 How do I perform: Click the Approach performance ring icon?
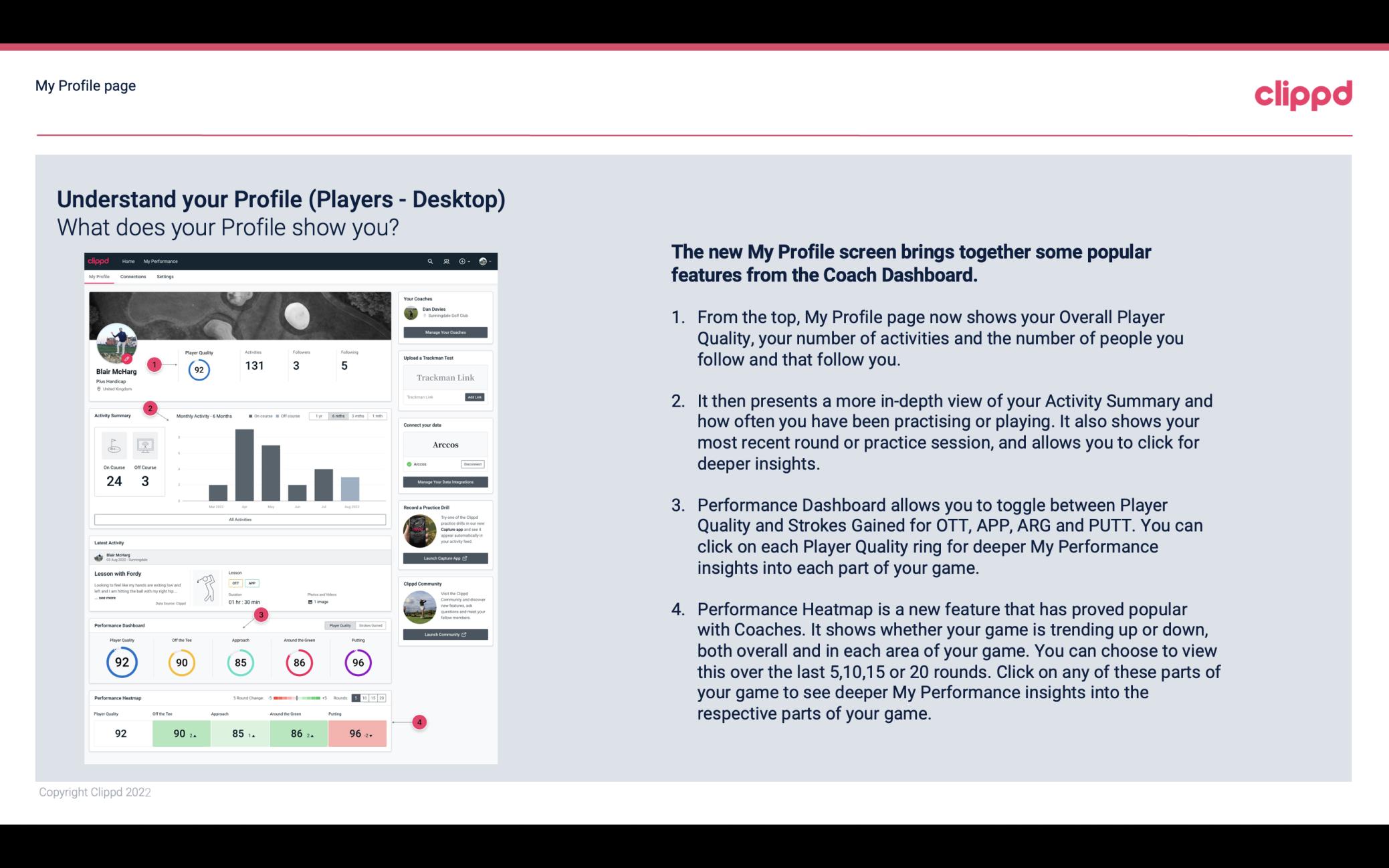[x=239, y=660]
